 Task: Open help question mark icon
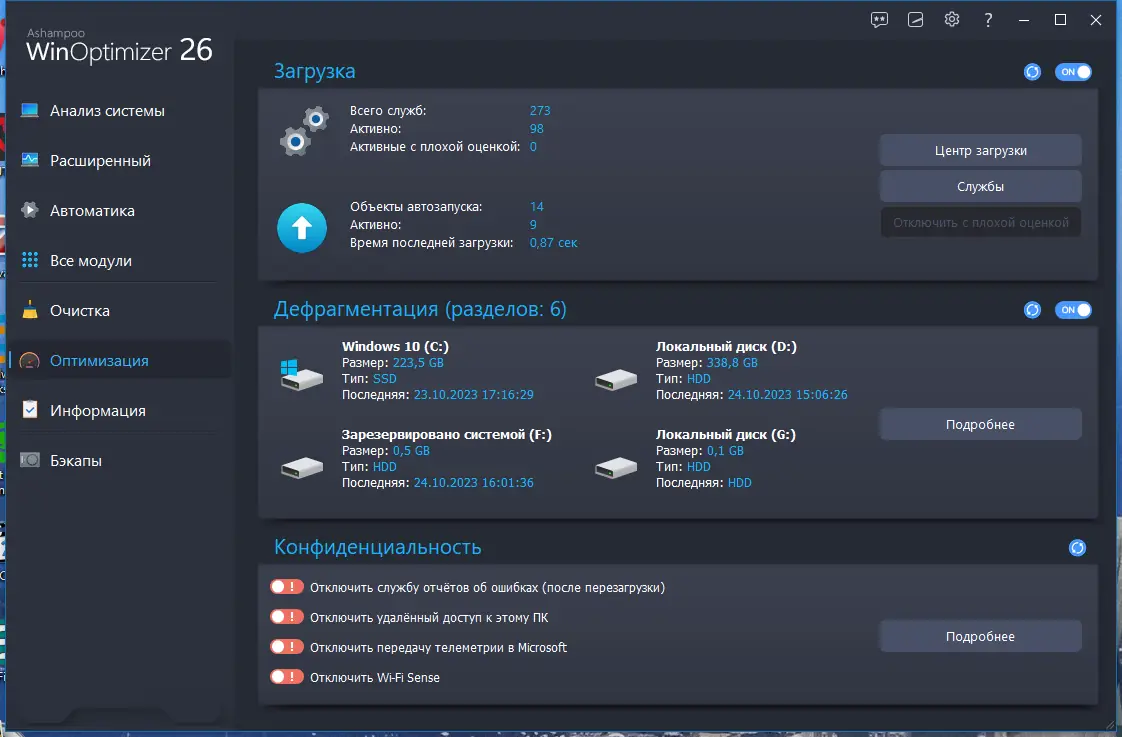[x=988, y=19]
